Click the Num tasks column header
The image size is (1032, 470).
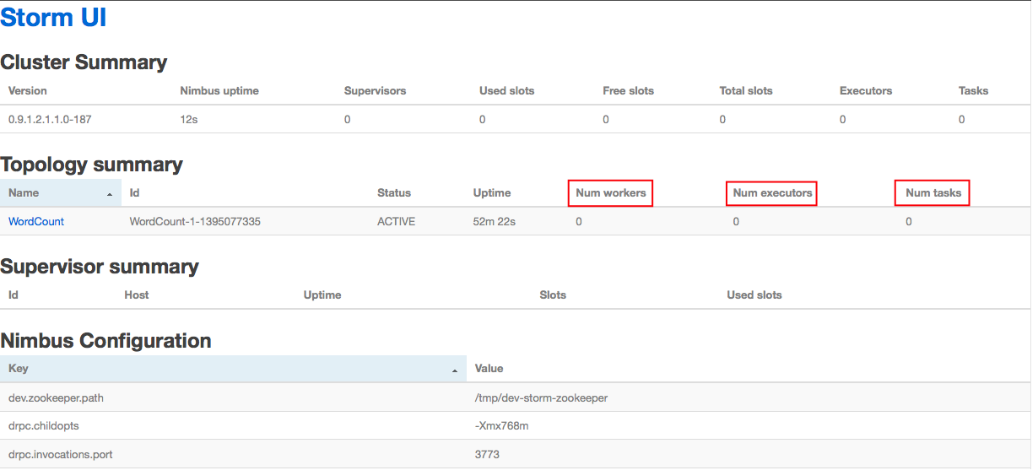pos(933,193)
